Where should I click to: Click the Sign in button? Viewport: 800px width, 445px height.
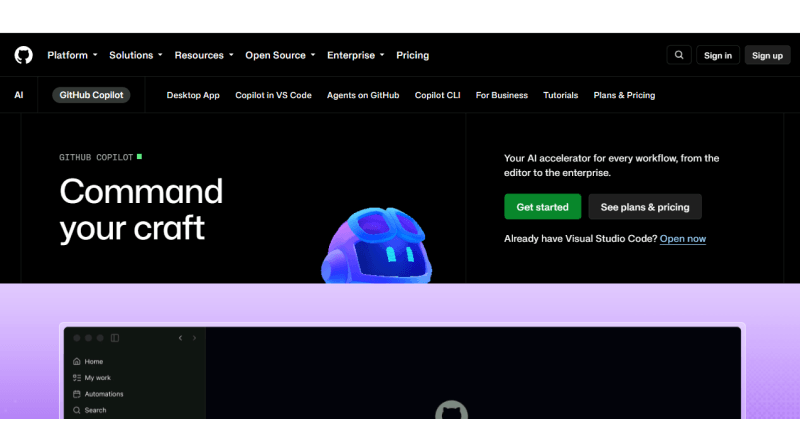coord(718,55)
